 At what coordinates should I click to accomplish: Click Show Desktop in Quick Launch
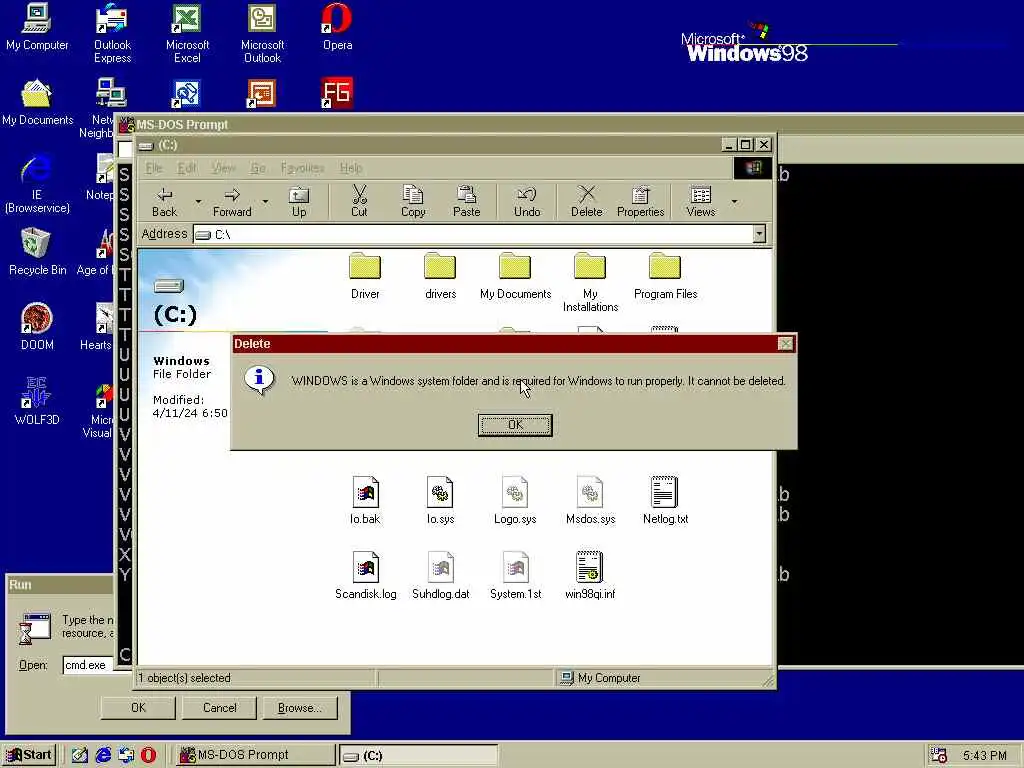[x=80, y=755]
